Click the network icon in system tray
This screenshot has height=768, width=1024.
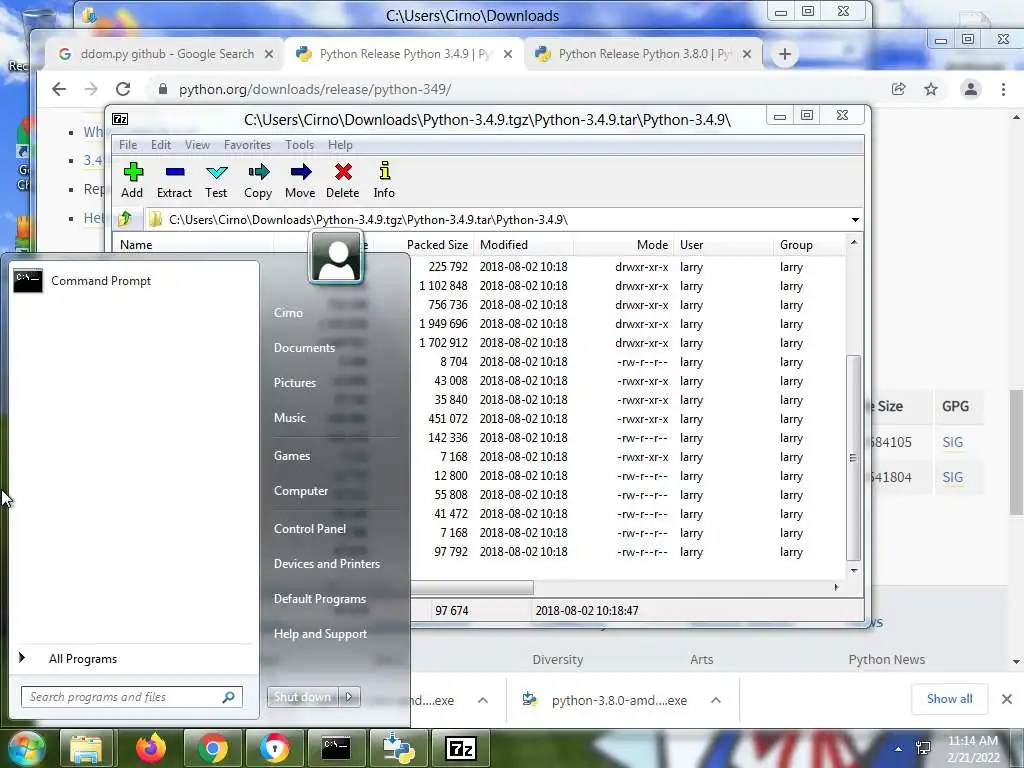tap(923, 748)
